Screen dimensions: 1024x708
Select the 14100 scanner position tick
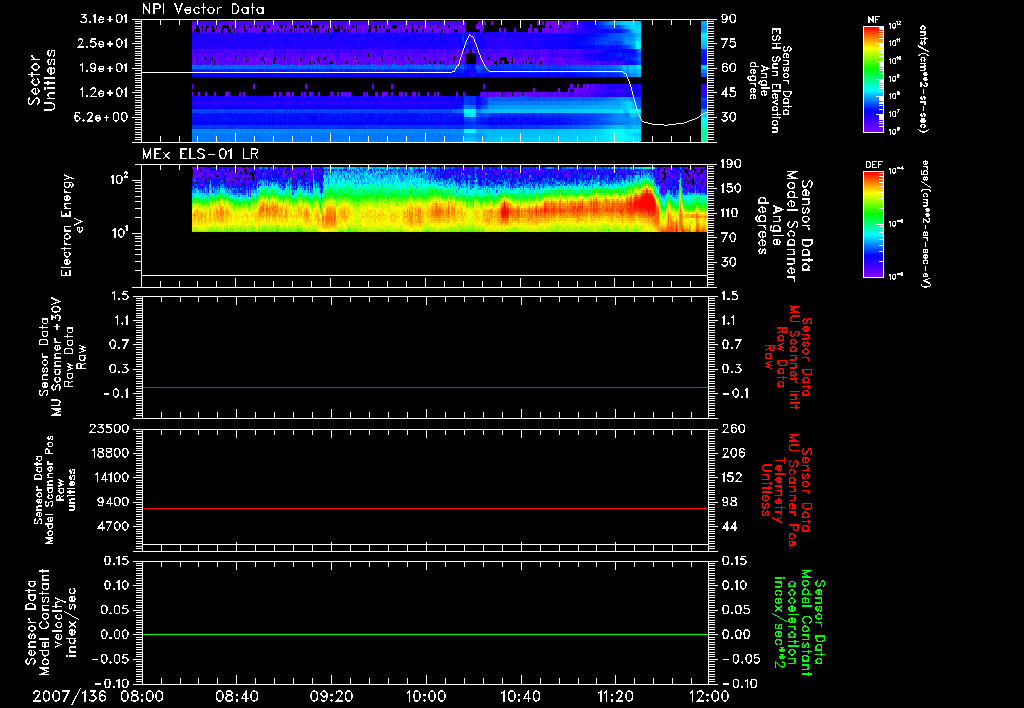109,477
